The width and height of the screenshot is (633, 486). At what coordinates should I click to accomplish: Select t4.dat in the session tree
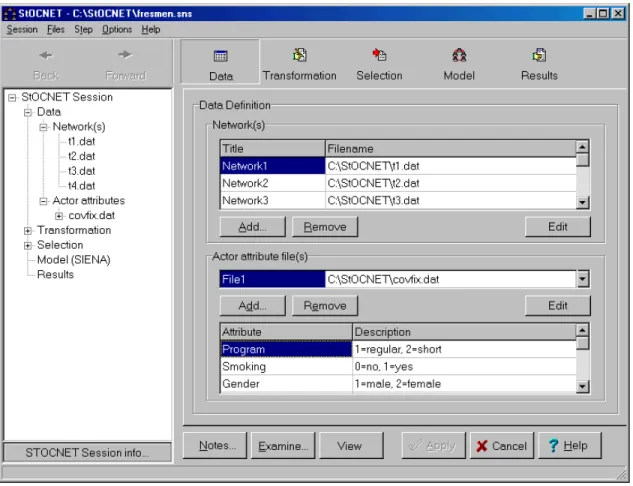coord(82,186)
